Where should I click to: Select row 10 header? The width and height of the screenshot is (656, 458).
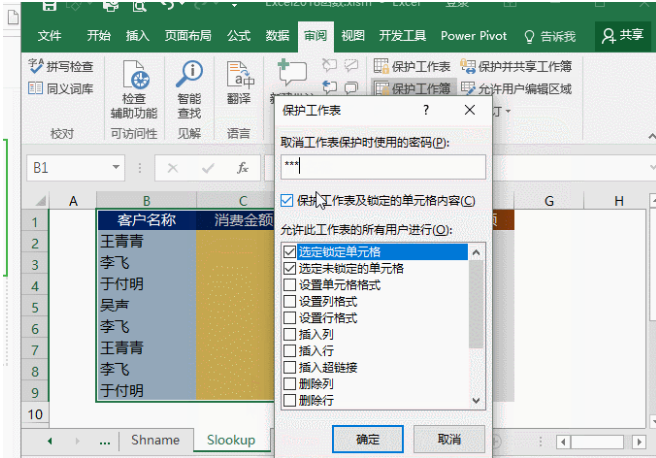click(x=35, y=415)
